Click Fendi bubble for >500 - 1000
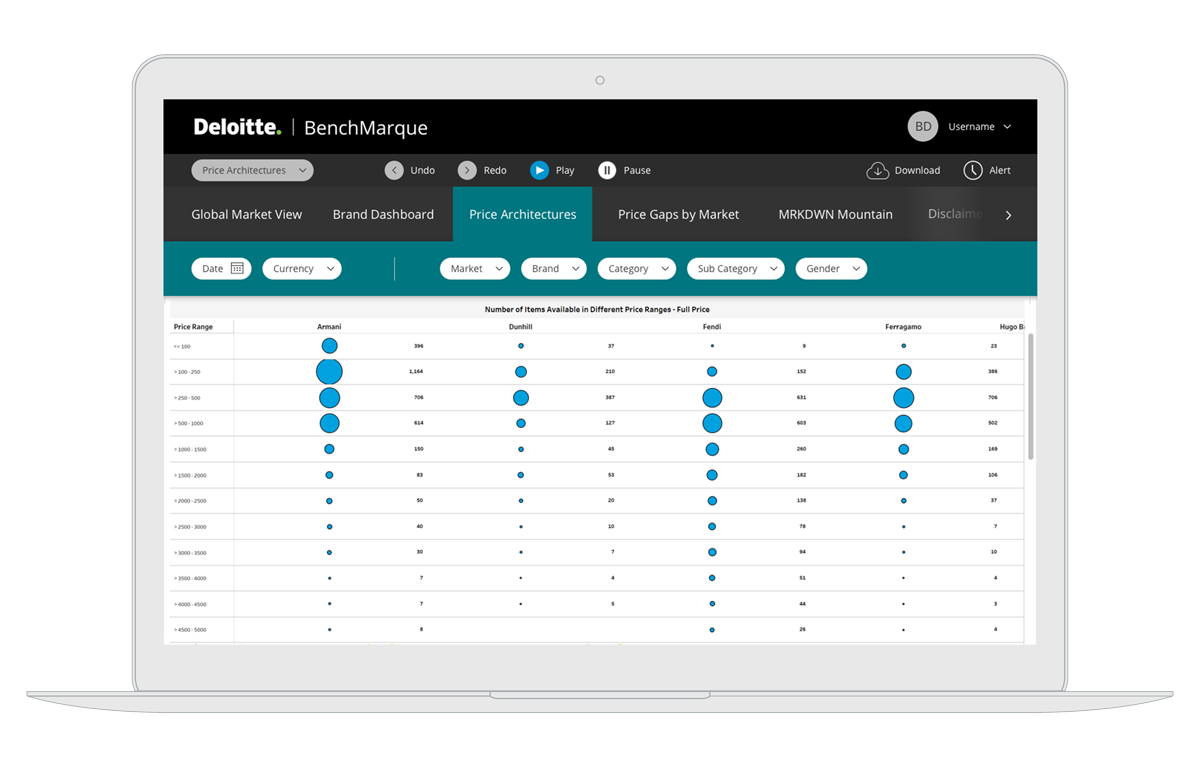Image resolution: width=1200 pixels, height=767 pixels. point(712,423)
